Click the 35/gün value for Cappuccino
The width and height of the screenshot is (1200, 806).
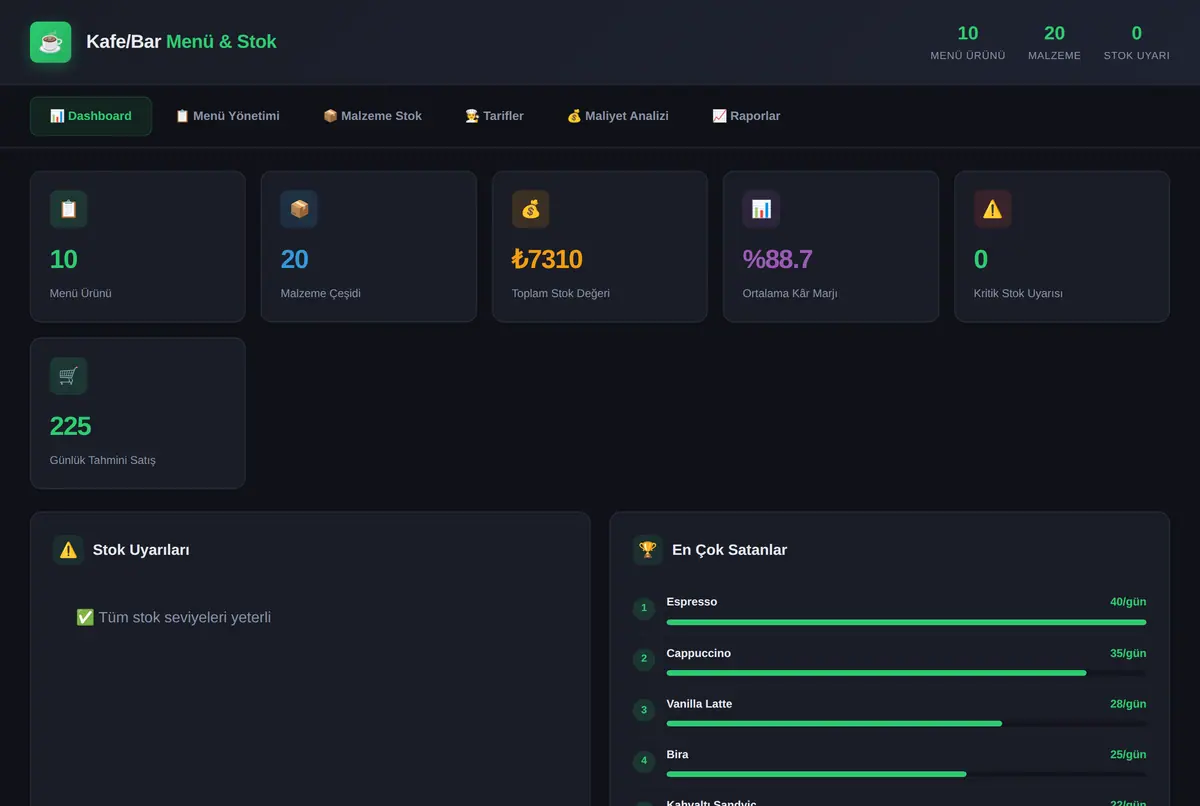pyautogui.click(x=1128, y=653)
